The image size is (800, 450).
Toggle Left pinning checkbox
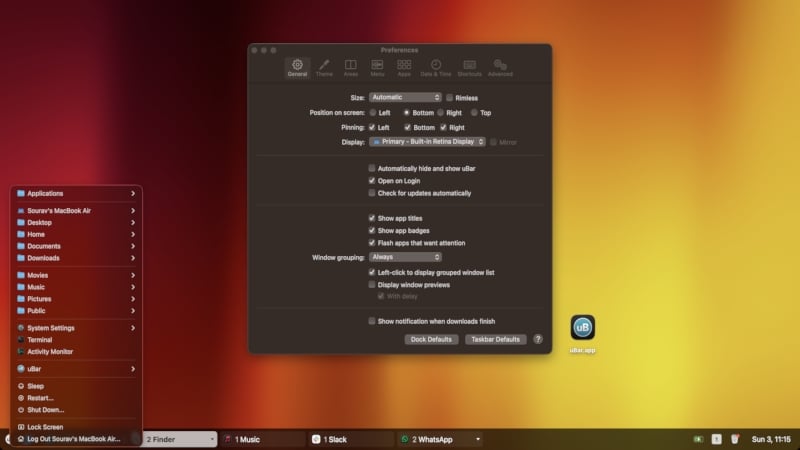pyautogui.click(x=372, y=127)
